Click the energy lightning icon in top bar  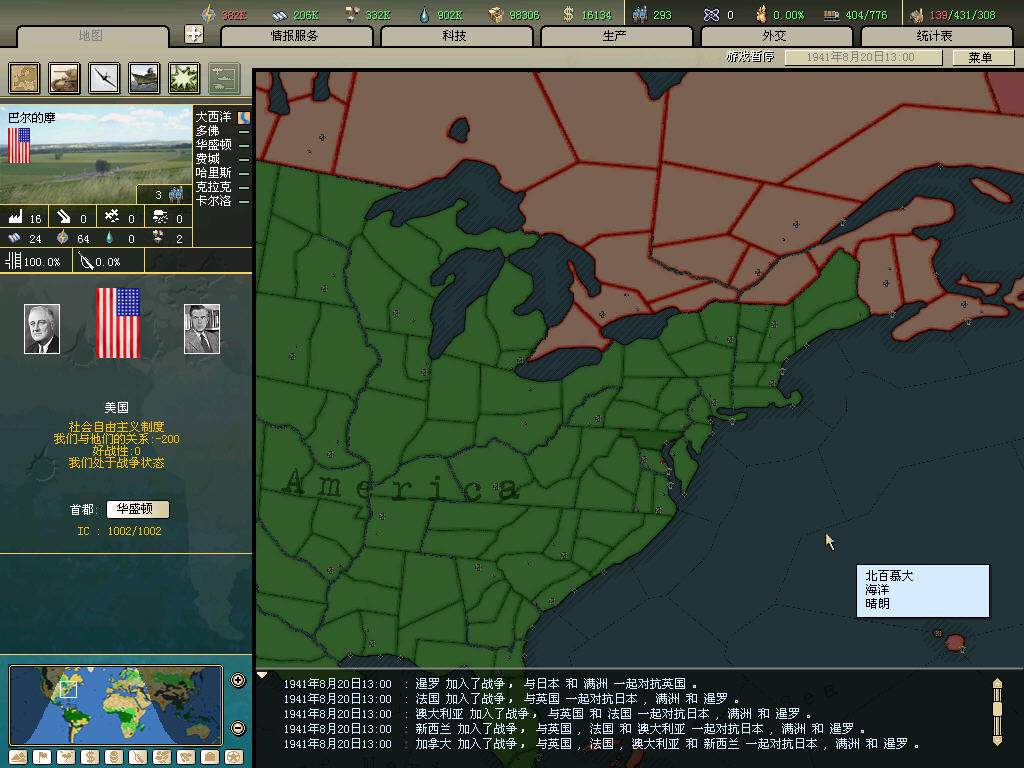coord(208,14)
